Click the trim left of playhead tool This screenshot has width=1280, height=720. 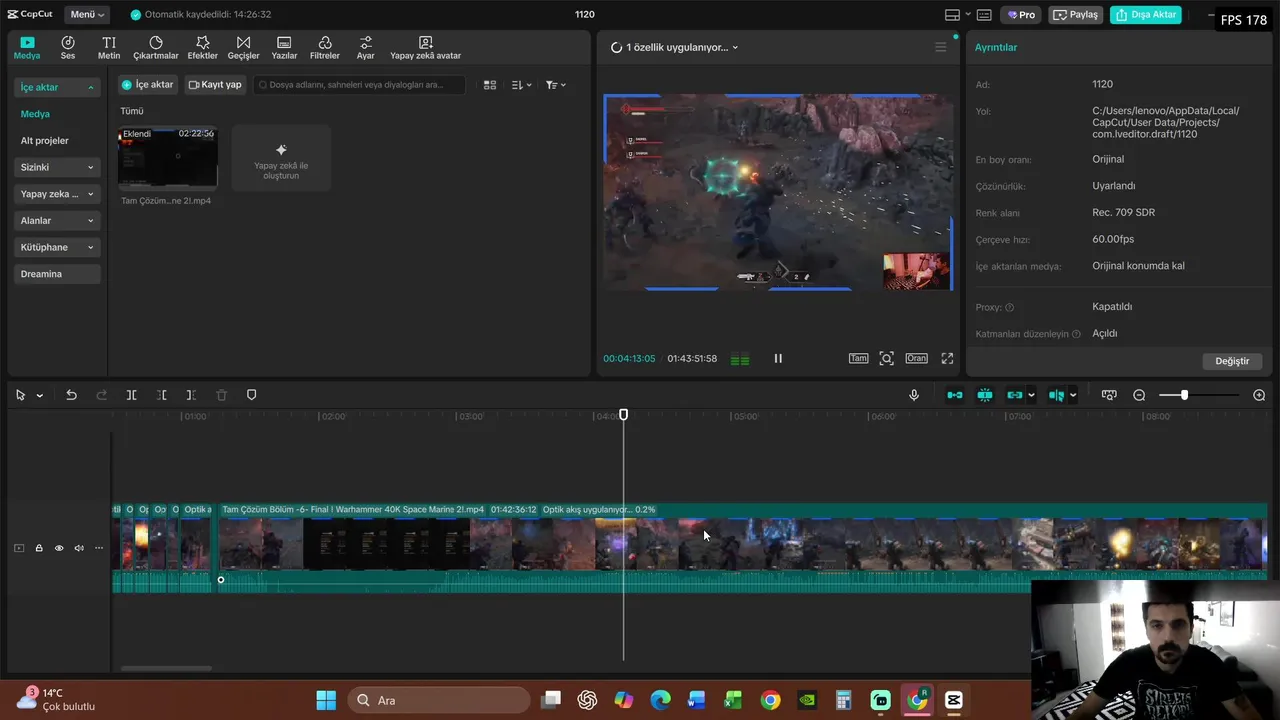pos(161,395)
